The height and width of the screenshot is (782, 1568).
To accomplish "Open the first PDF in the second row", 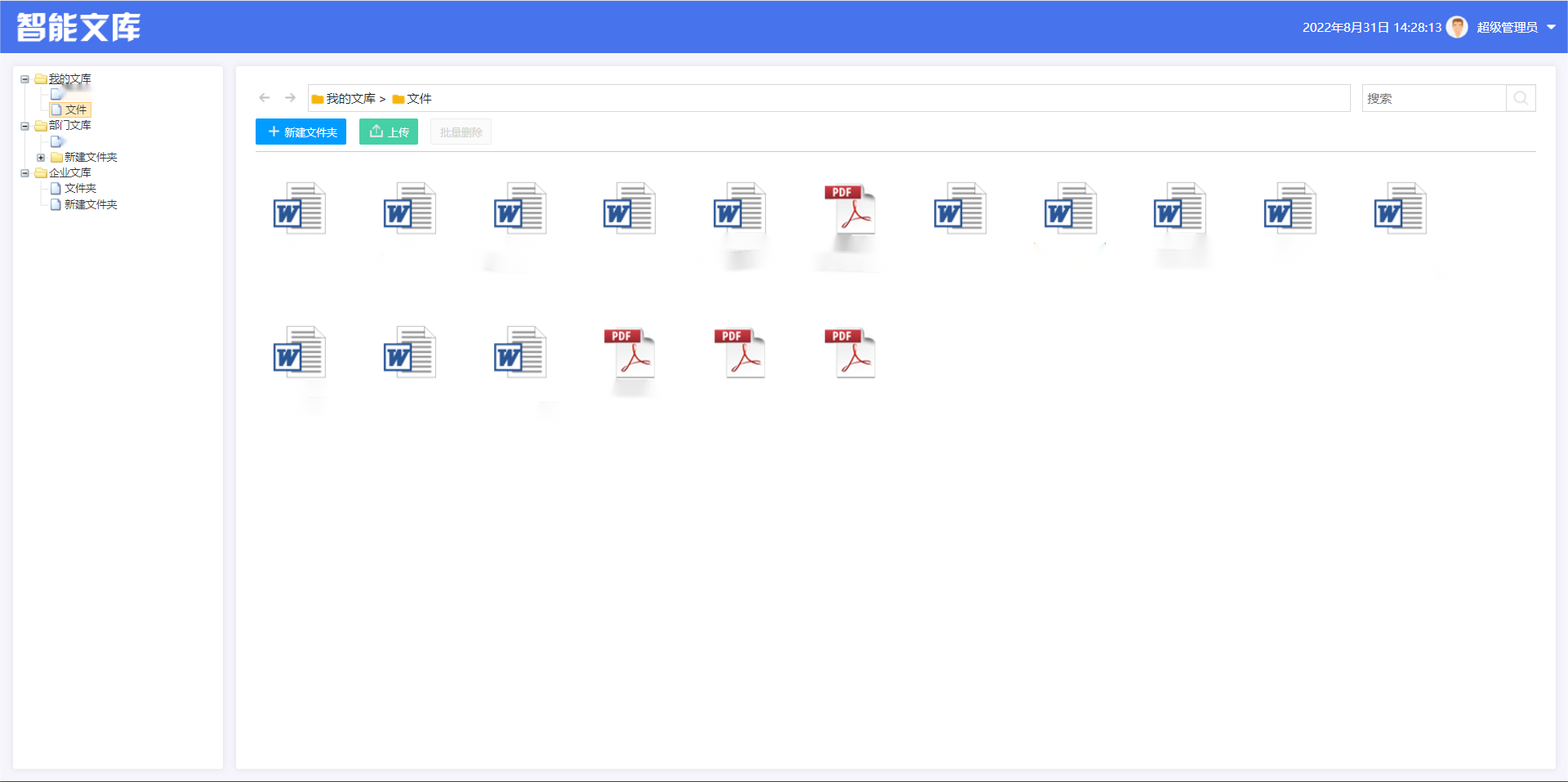I will [629, 353].
